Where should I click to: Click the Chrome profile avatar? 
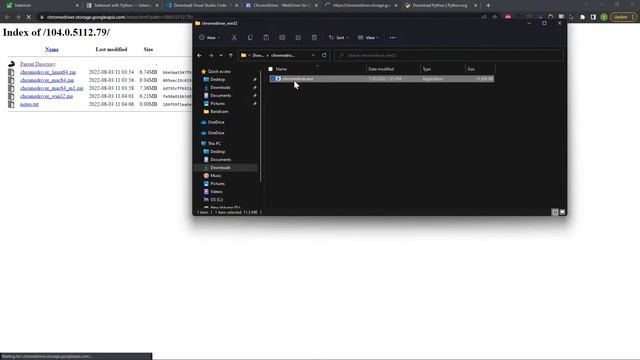(604, 17)
